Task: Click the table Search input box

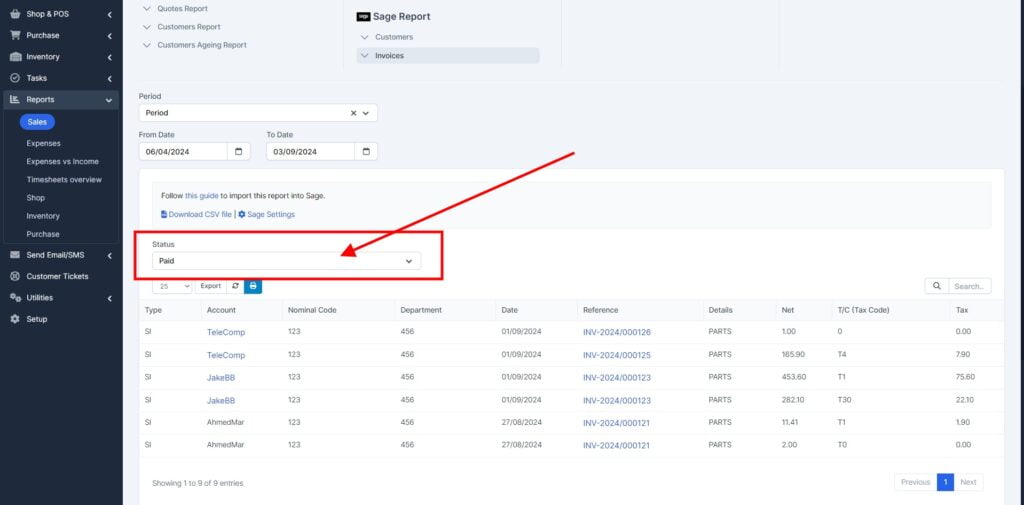Action: 970,286
